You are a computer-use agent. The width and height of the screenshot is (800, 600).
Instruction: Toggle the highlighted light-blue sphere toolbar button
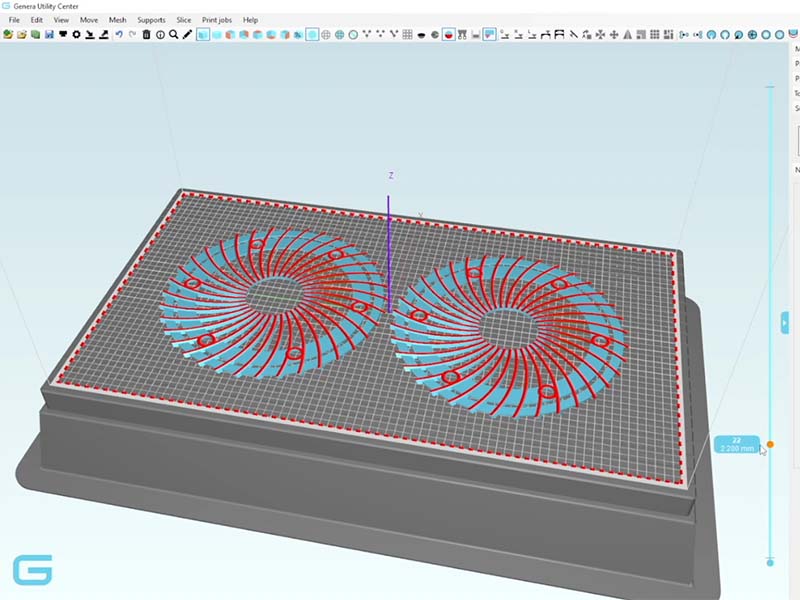pyautogui.click(x=312, y=34)
